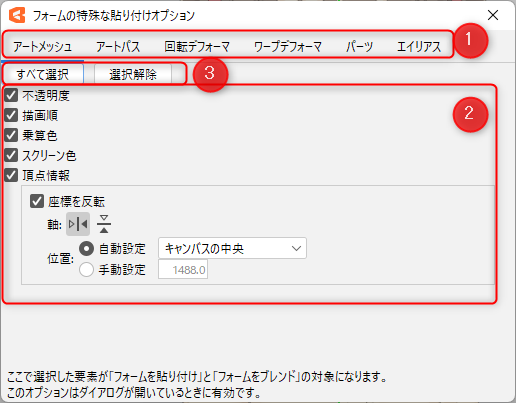Click the 1488.0 position input field

[183, 269]
